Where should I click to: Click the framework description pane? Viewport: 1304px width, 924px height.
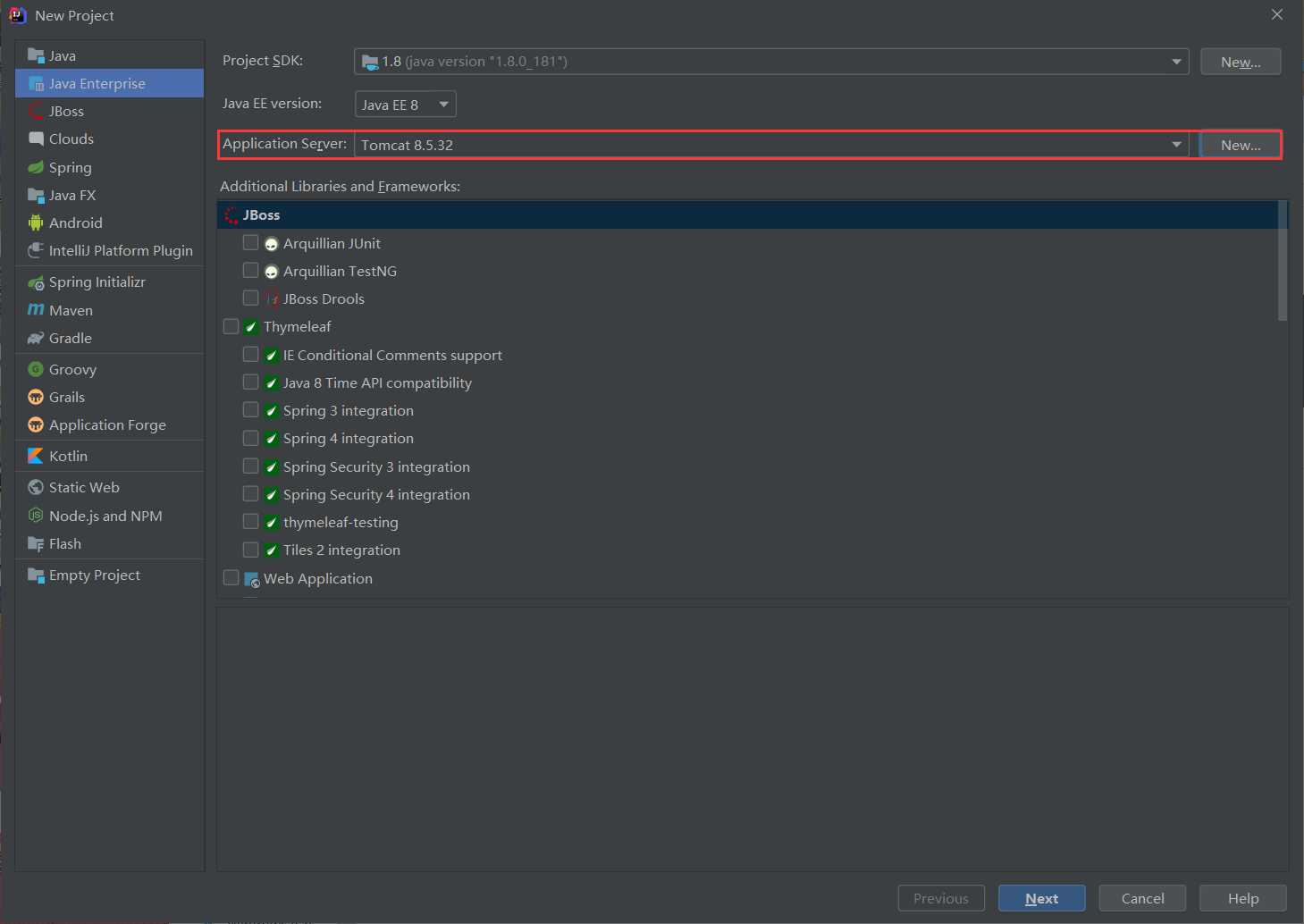point(753,739)
